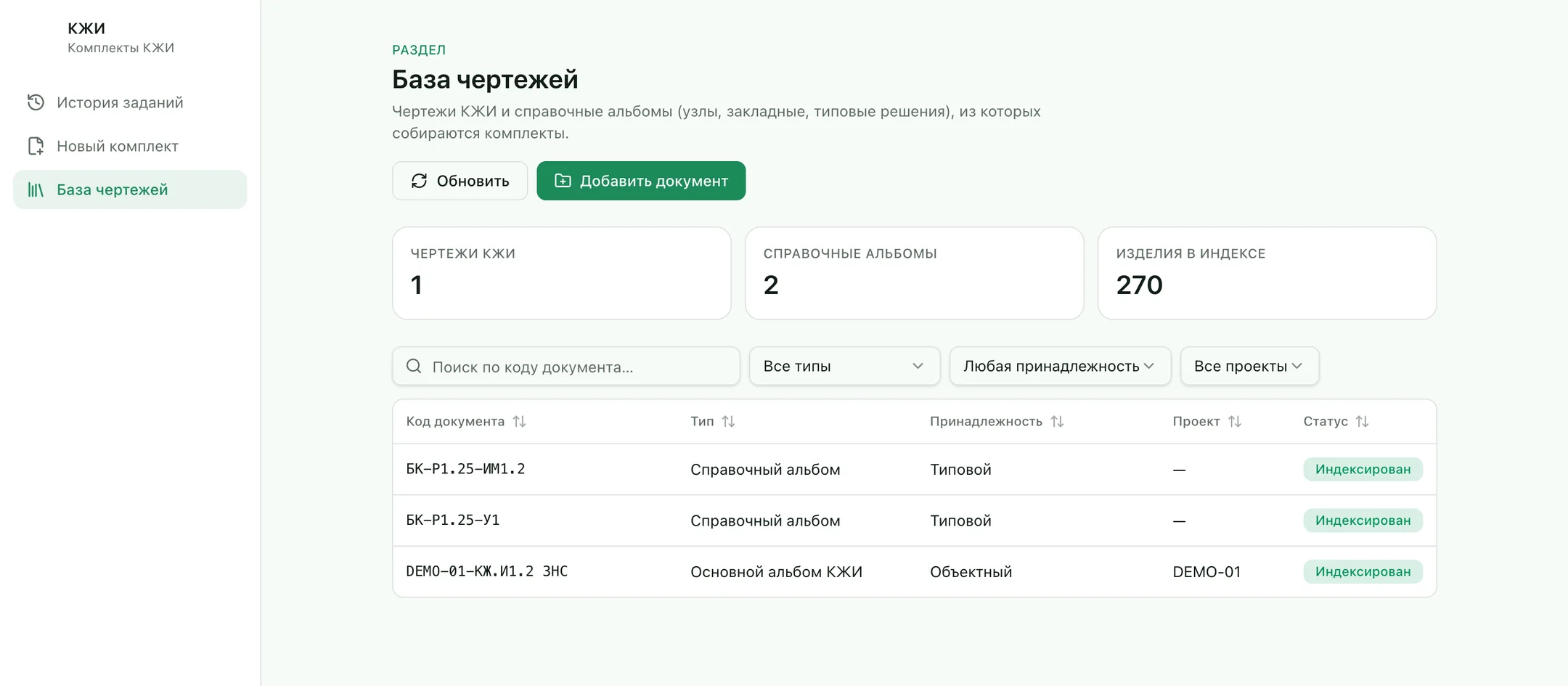
Task: Open История заданий in sidebar
Action: pyautogui.click(x=130, y=102)
